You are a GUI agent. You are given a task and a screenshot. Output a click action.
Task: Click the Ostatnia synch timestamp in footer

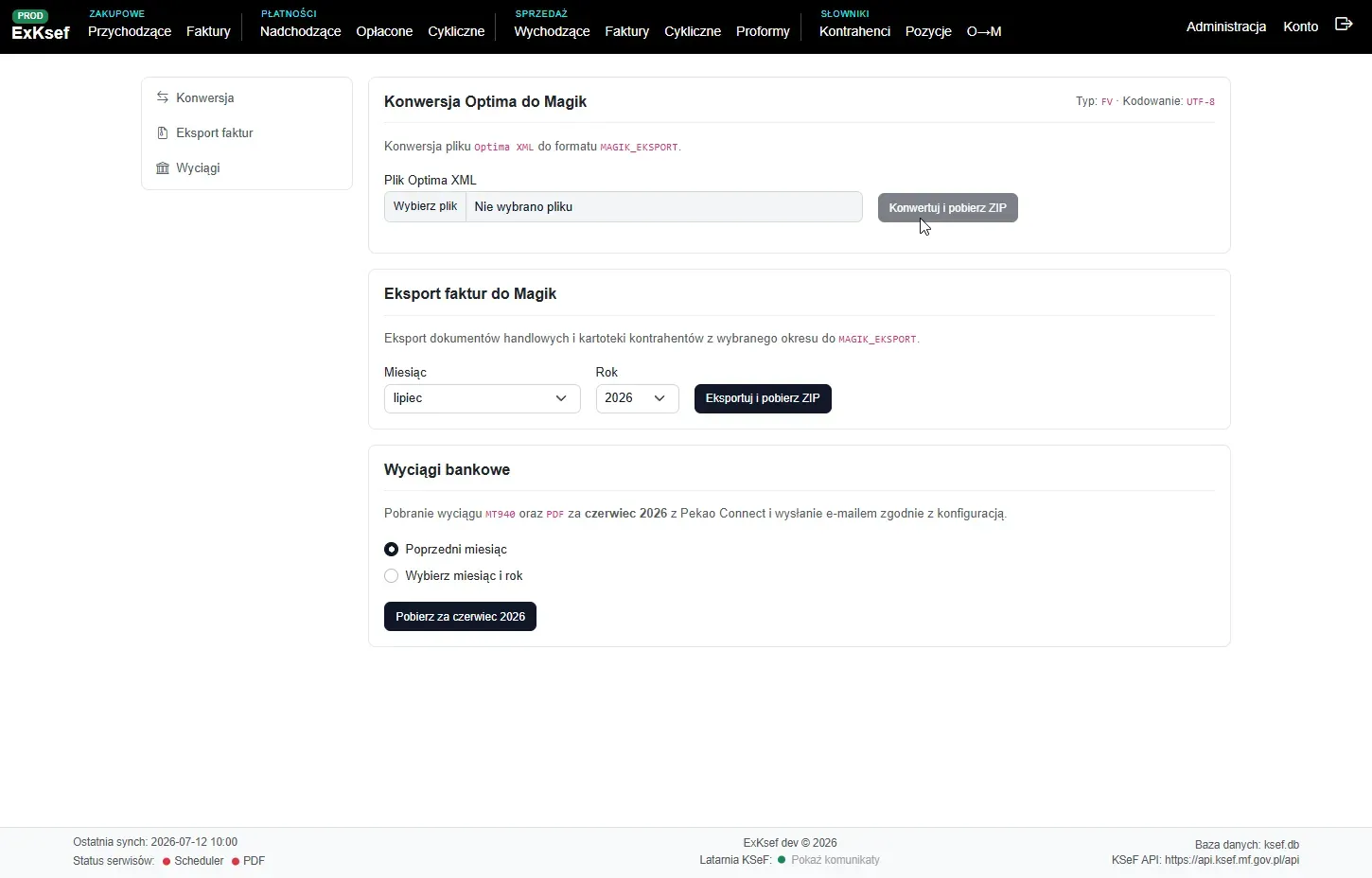(155, 842)
